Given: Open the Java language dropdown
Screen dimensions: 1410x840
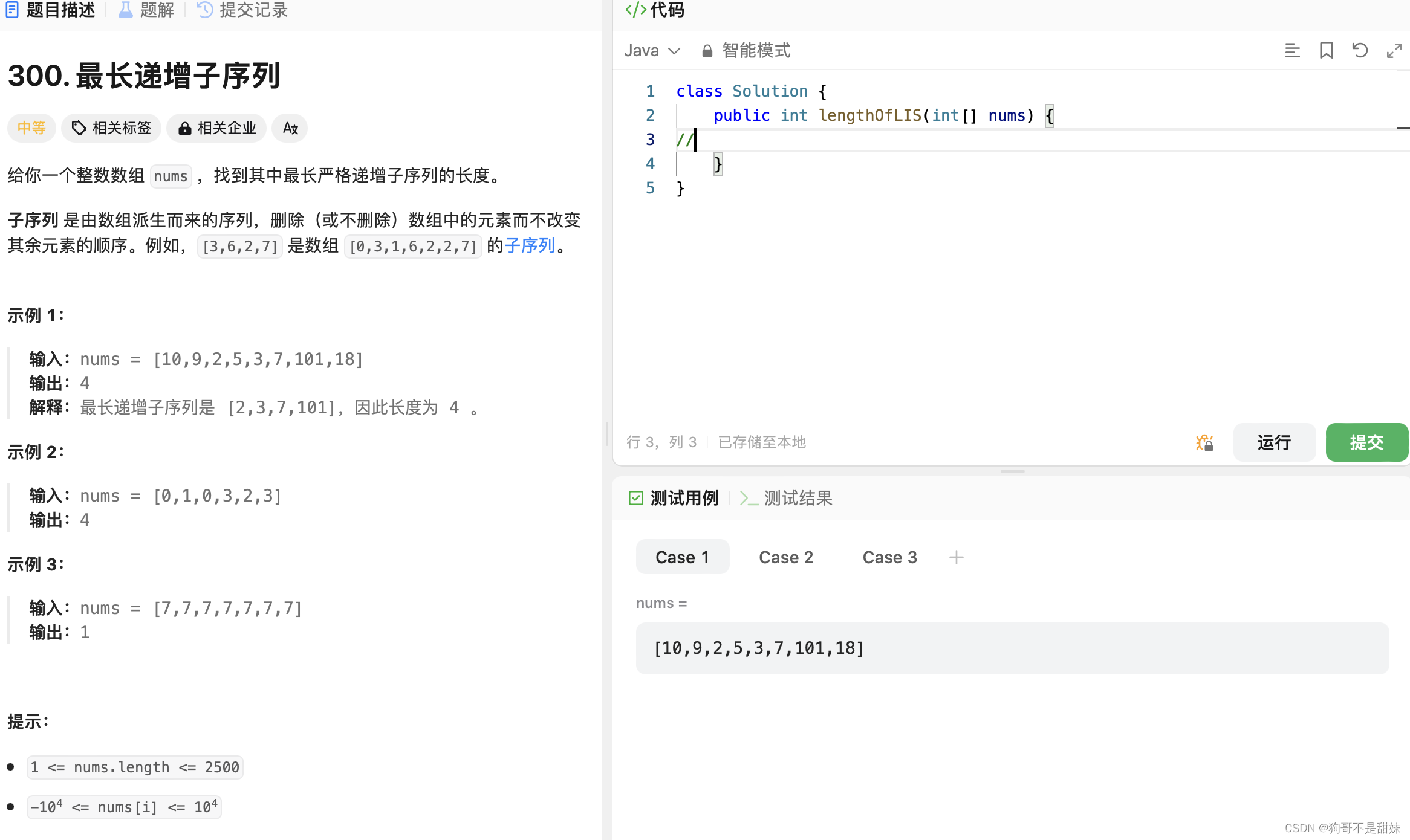Looking at the screenshot, I should click(x=652, y=51).
